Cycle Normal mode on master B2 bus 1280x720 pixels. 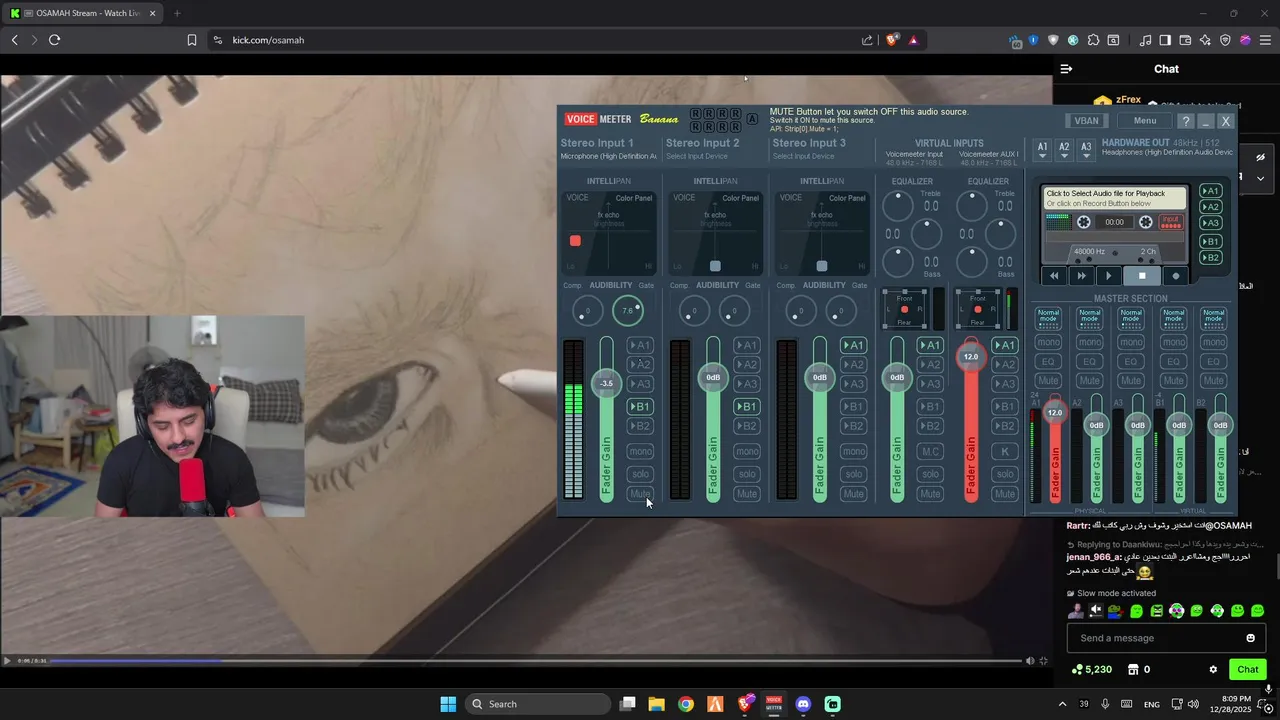coord(1213,318)
